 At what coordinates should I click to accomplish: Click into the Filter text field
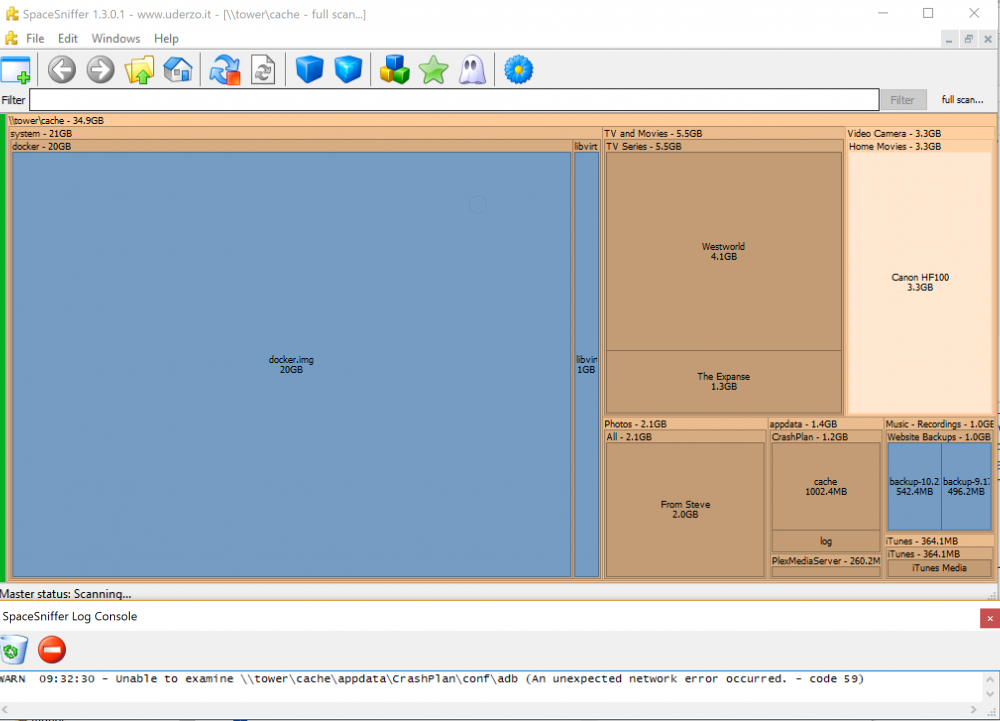[454, 100]
